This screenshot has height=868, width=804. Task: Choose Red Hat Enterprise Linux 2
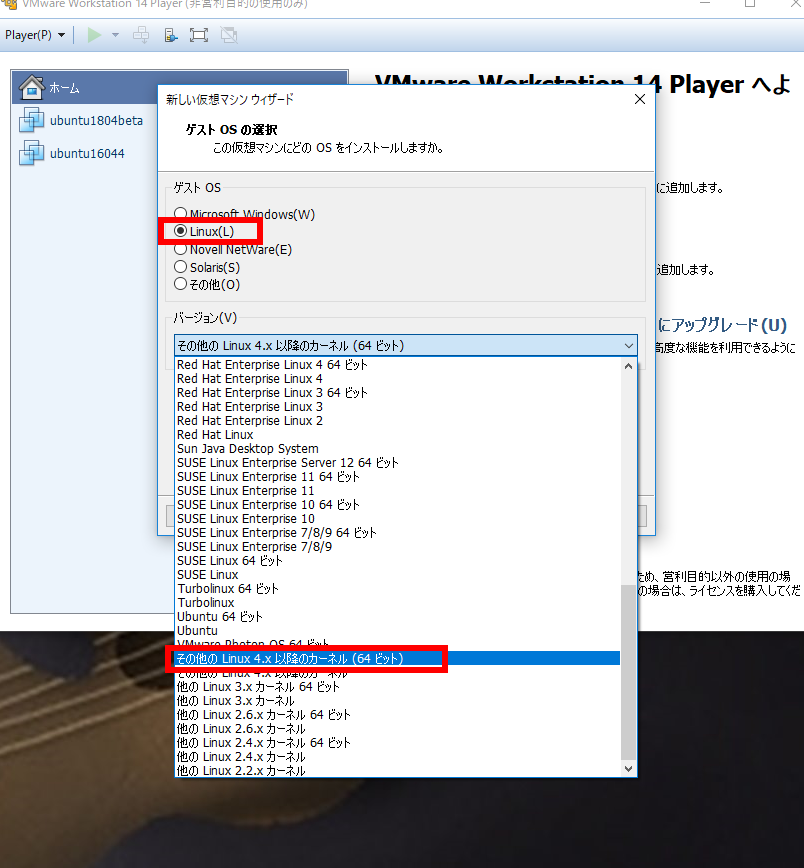[398, 421]
